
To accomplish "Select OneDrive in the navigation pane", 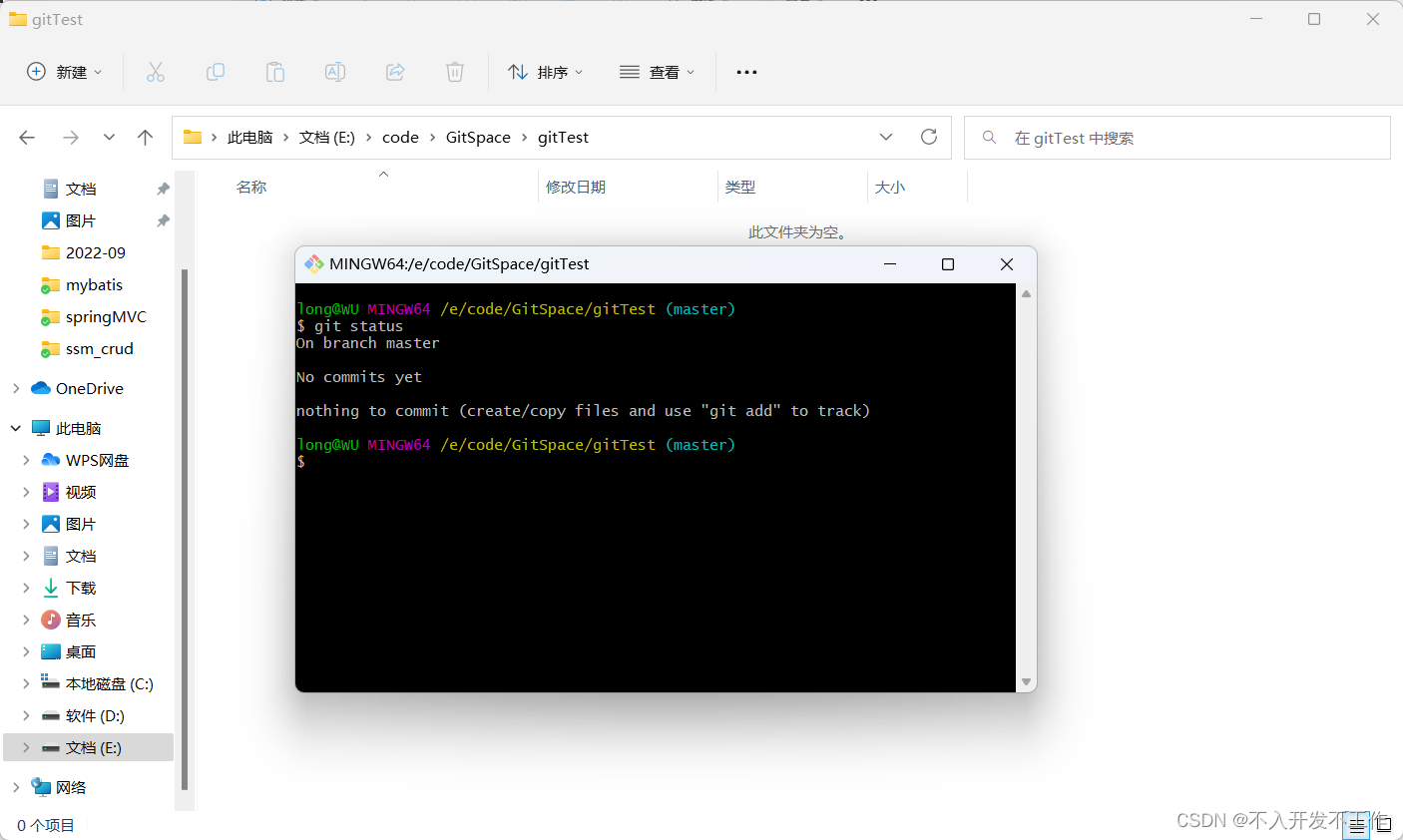I will click(90, 388).
